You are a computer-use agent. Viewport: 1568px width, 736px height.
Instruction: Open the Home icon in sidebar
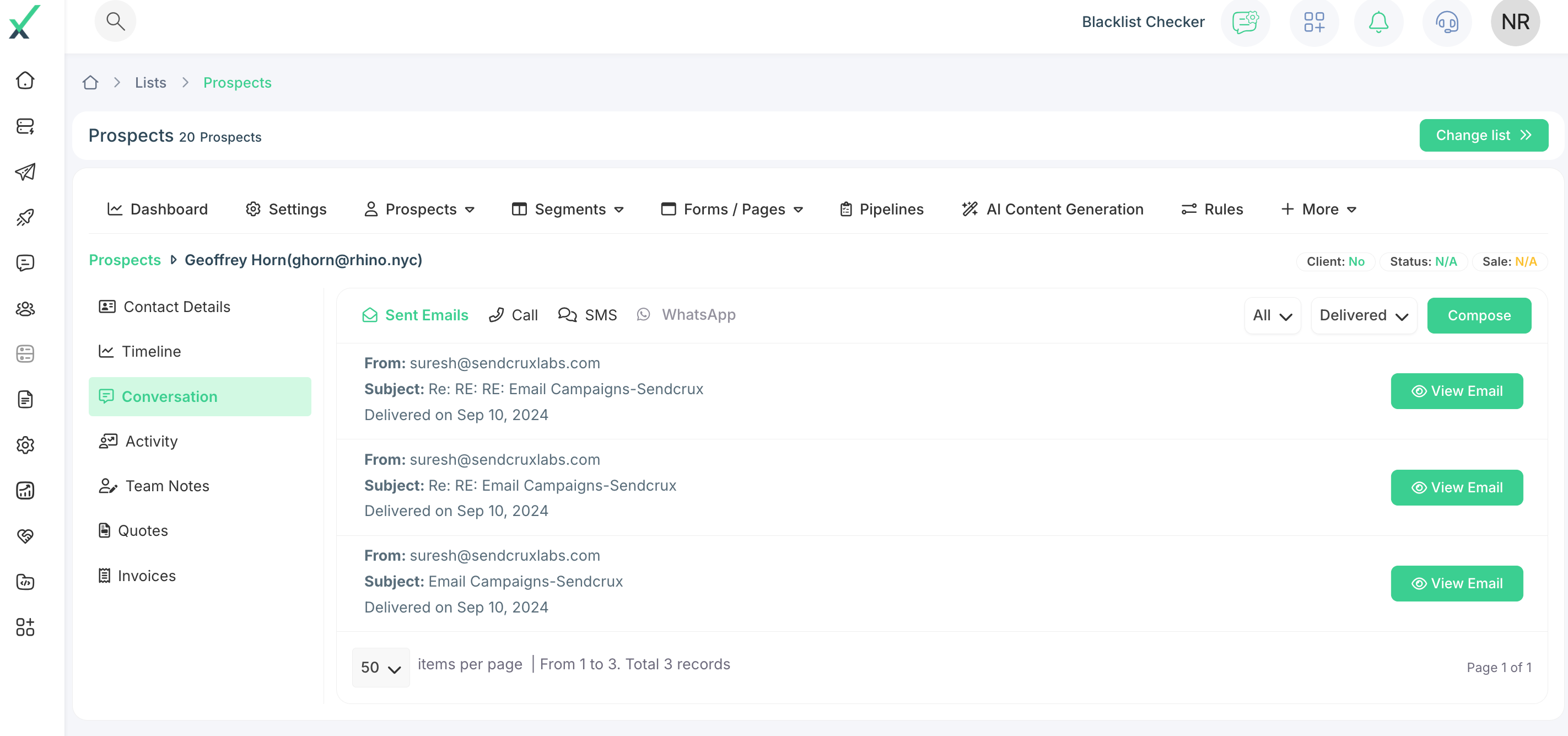pyautogui.click(x=25, y=80)
